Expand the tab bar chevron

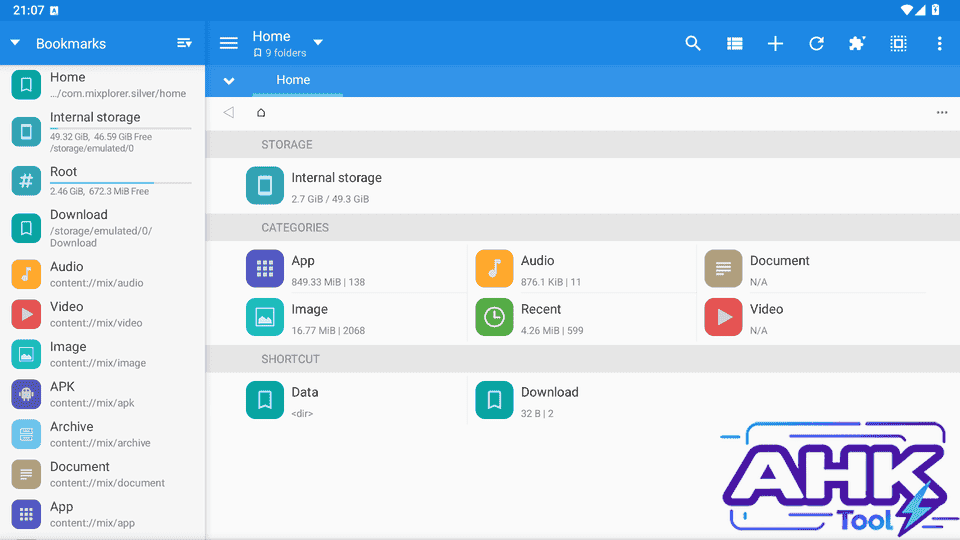point(229,81)
